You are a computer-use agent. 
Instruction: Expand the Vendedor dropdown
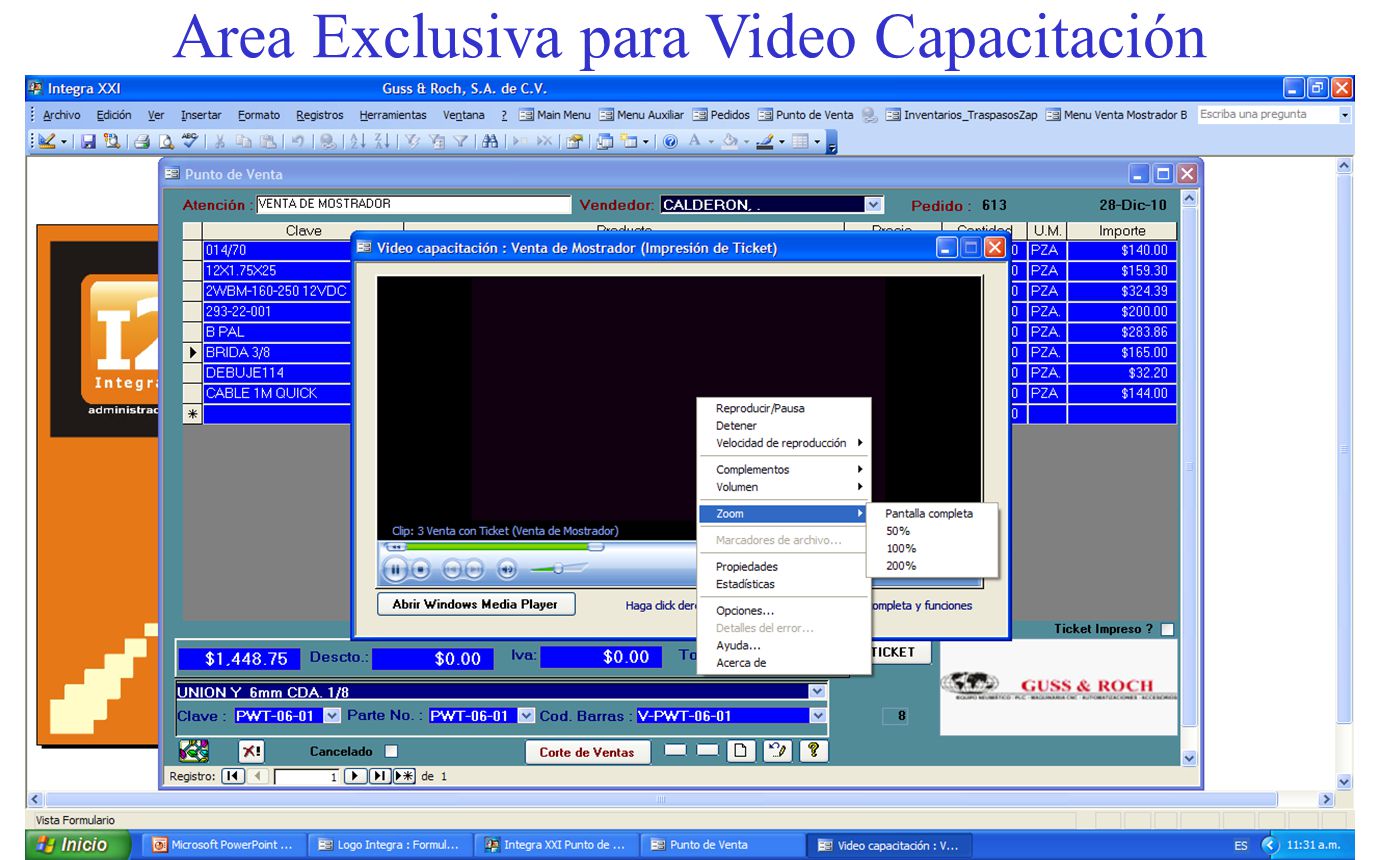(873, 205)
